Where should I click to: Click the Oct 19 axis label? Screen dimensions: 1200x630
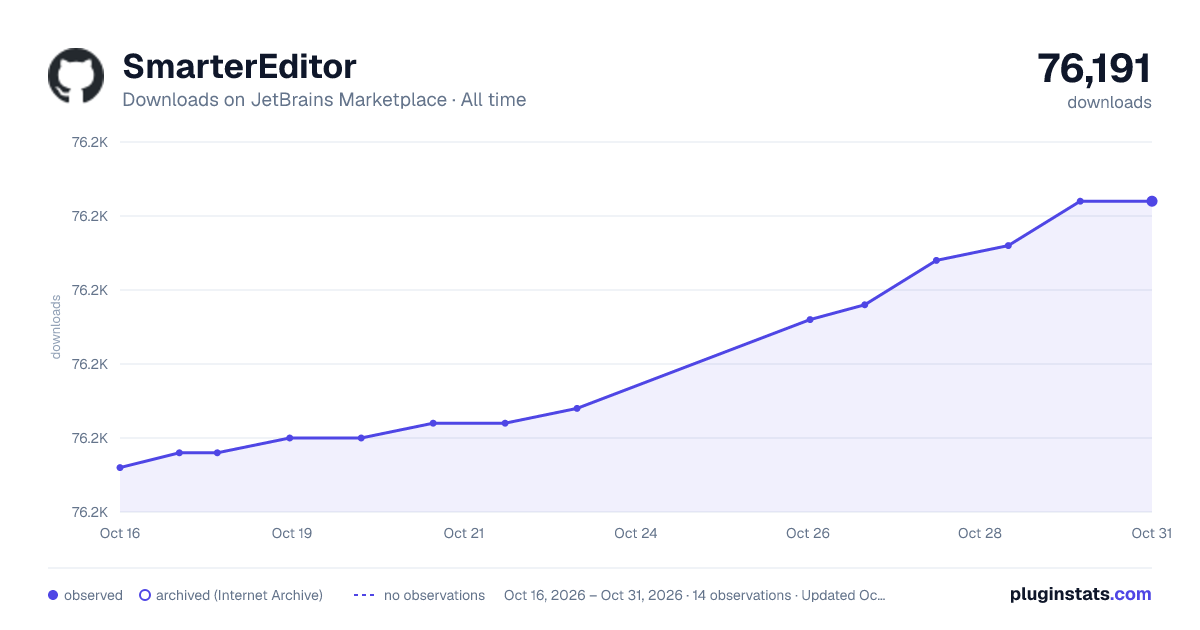pos(292,533)
